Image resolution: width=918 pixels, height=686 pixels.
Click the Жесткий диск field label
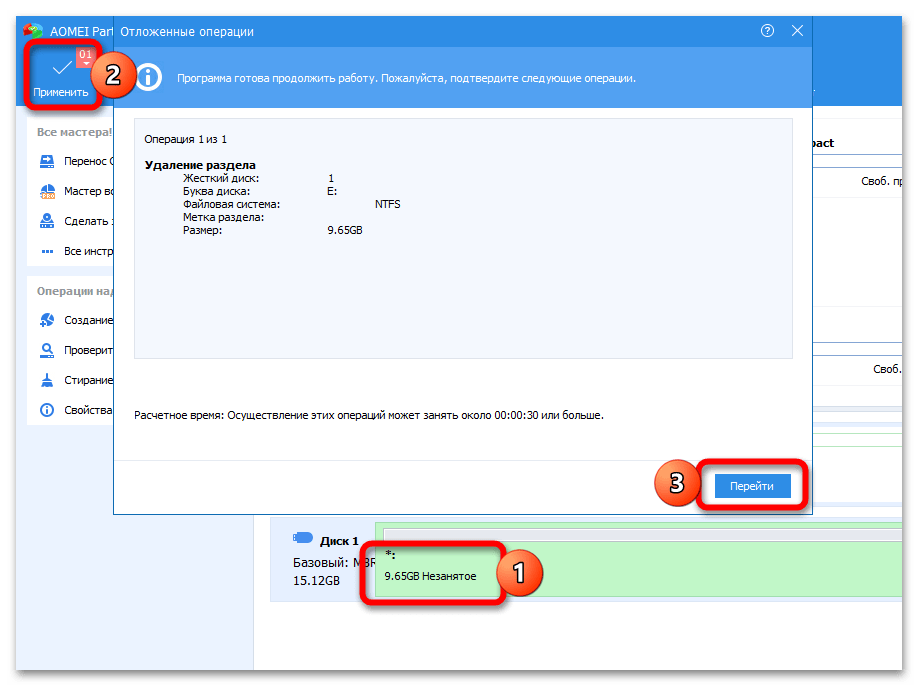[x=221, y=178]
